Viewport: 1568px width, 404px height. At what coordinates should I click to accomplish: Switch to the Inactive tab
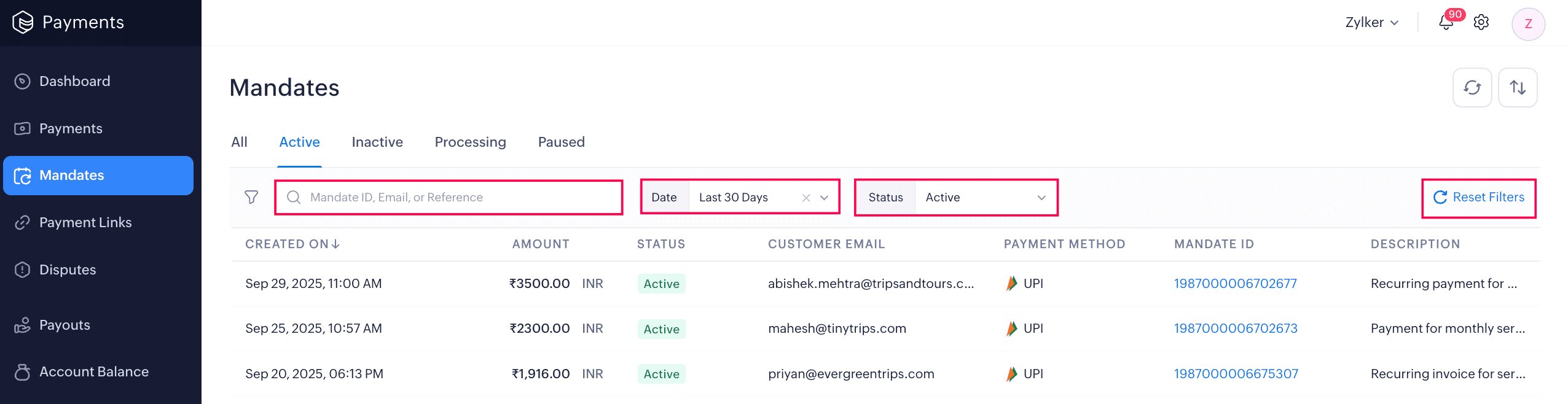click(377, 142)
